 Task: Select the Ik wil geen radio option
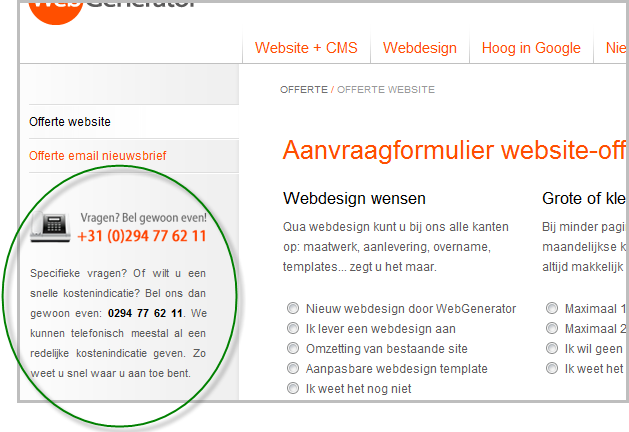(552, 349)
